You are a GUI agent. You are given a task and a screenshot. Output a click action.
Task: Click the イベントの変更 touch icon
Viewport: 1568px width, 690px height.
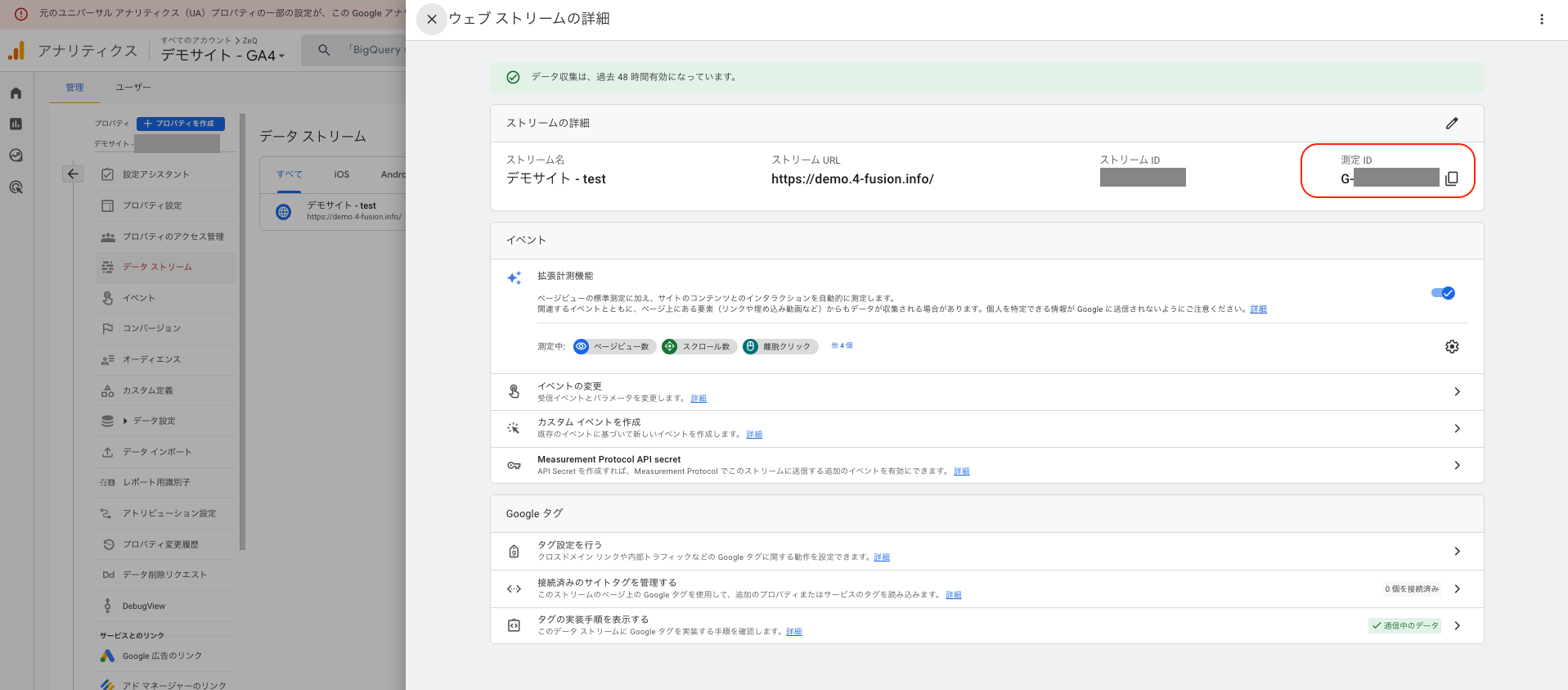pyautogui.click(x=514, y=391)
